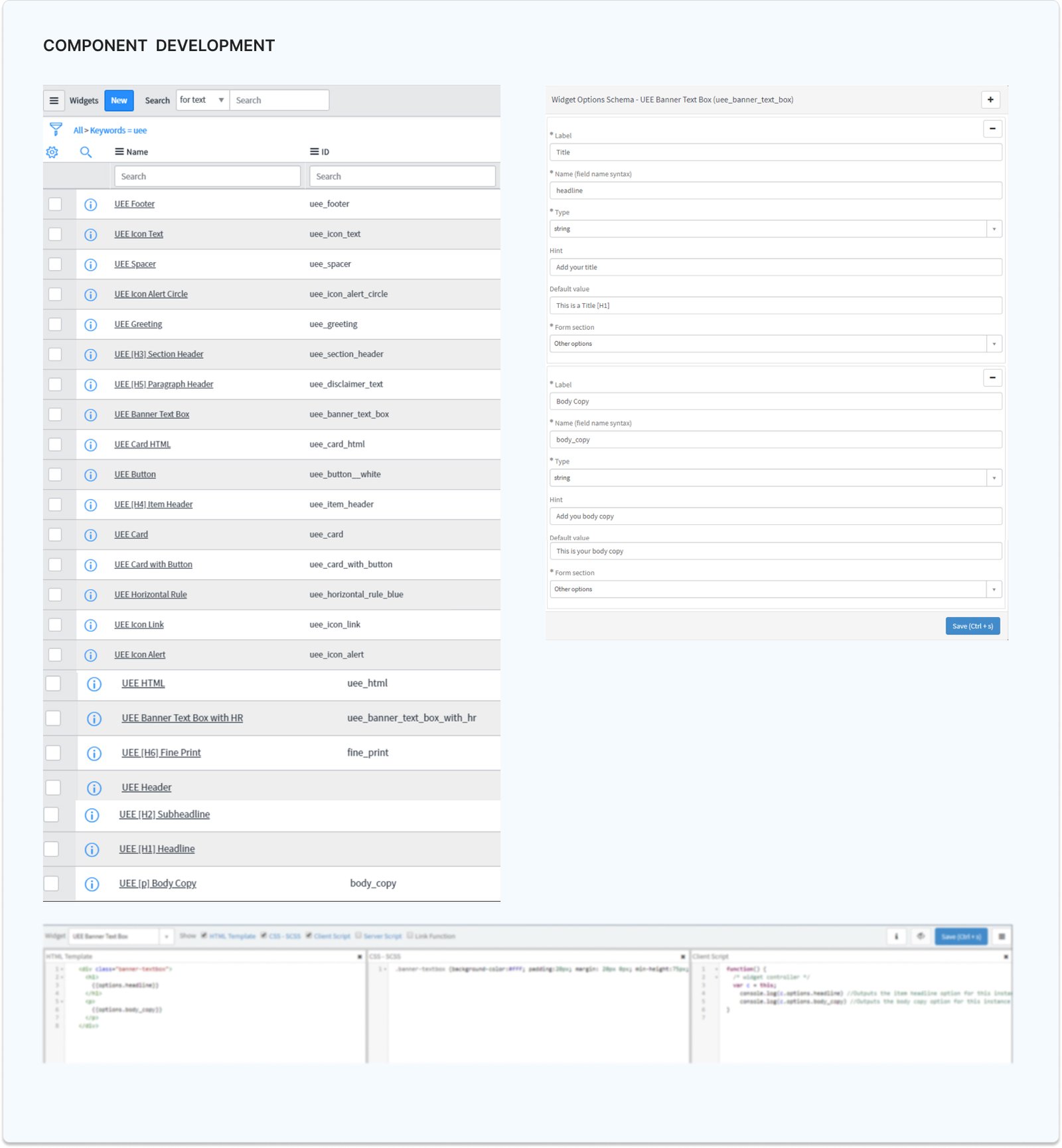Screen dimensions: 1062x1148
Task: Click the 'Keywords = uee' breadcrumb
Action: click(x=118, y=131)
